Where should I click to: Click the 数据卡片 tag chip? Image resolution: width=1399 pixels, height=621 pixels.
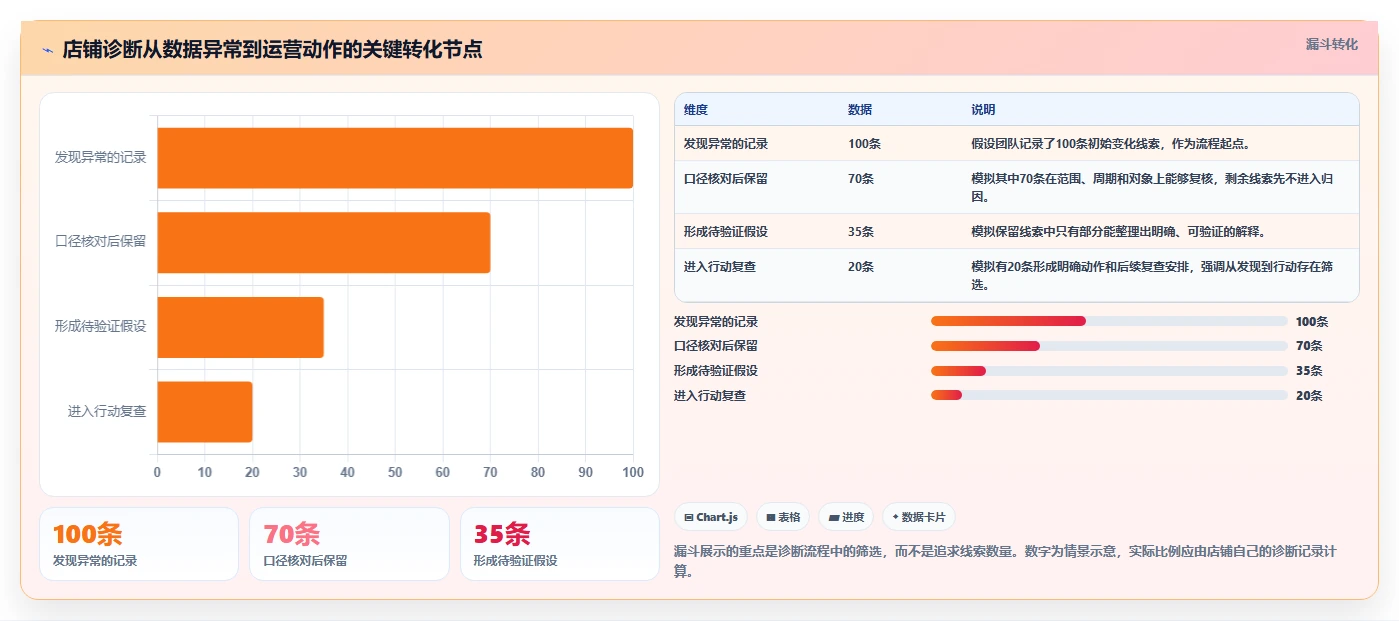[x=918, y=517]
